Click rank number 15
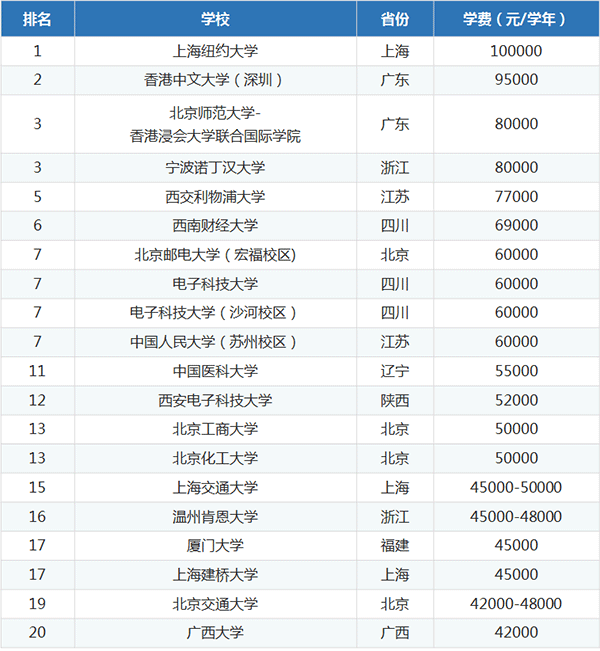 click(37, 487)
